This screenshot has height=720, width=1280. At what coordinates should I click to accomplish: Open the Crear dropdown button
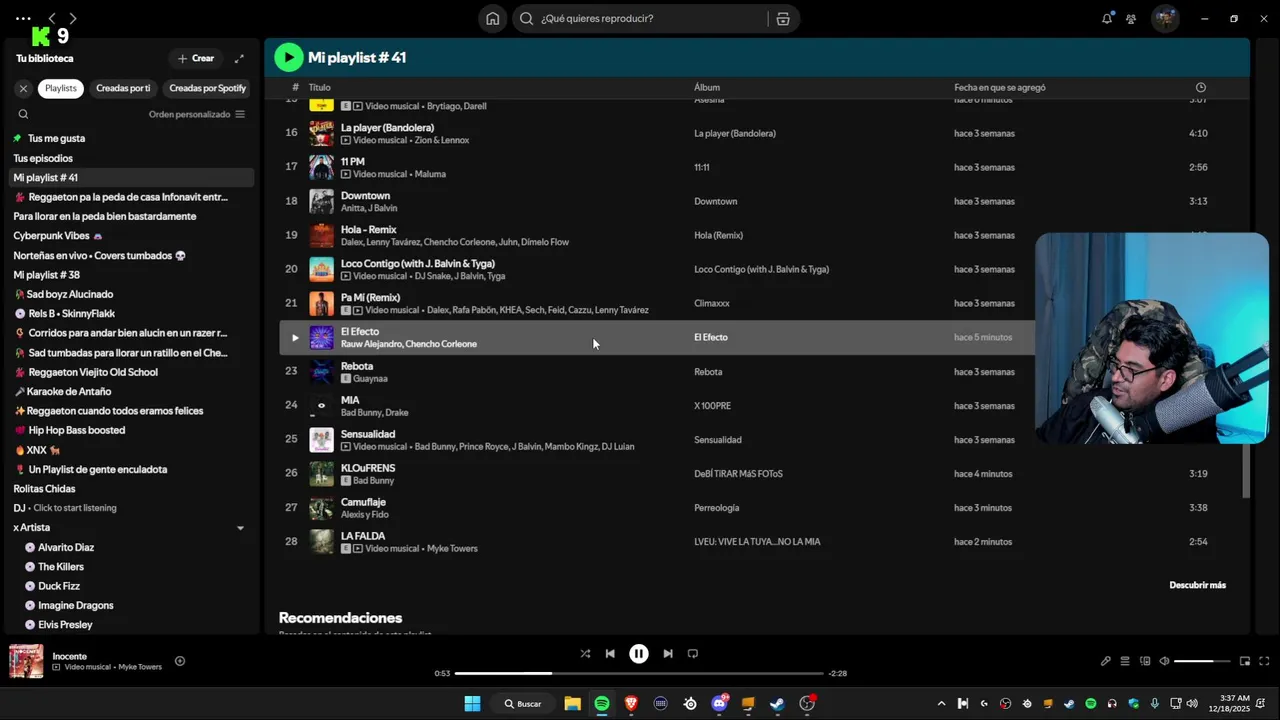pyautogui.click(x=196, y=58)
